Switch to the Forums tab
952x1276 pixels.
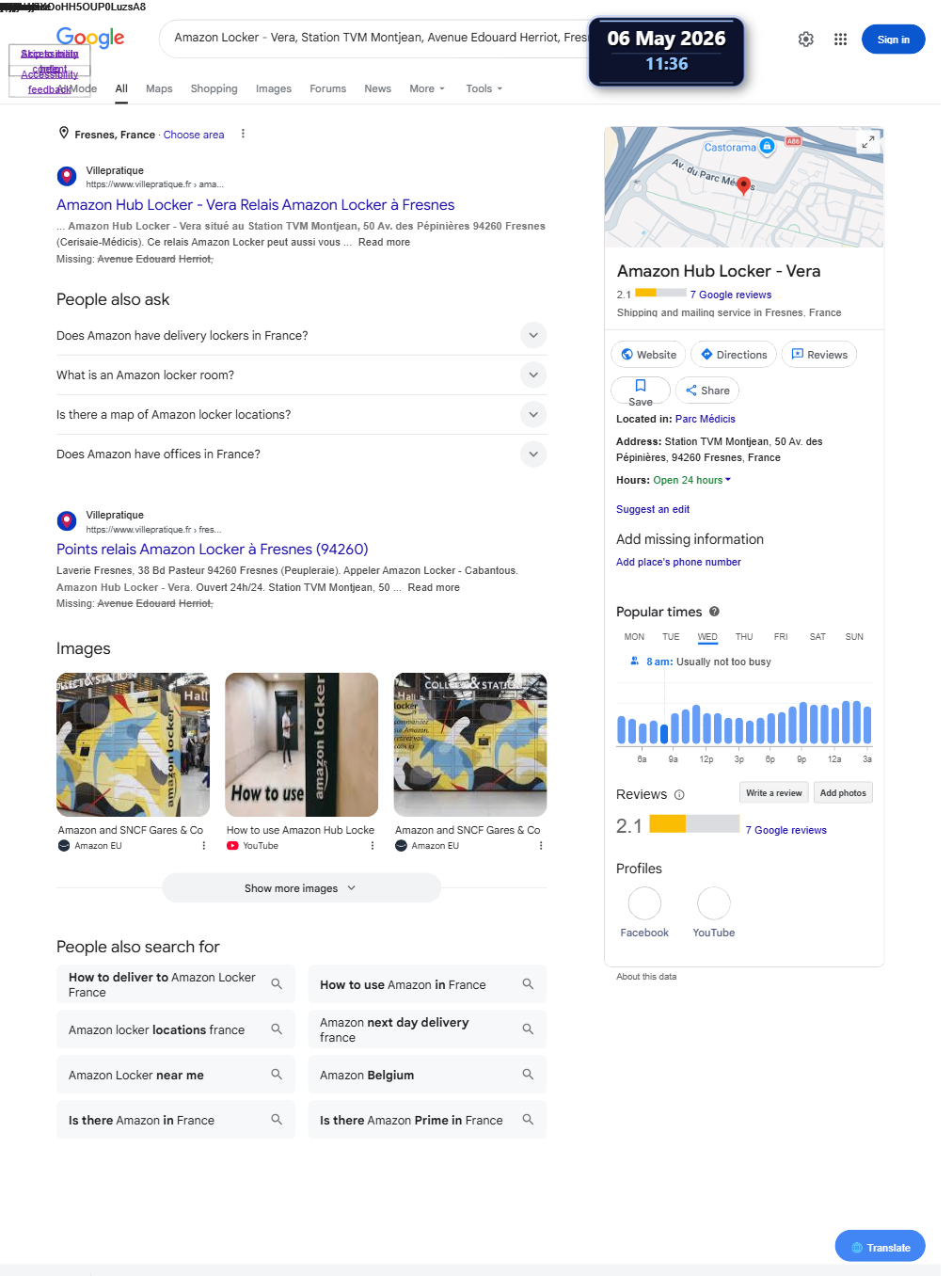pos(327,88)
